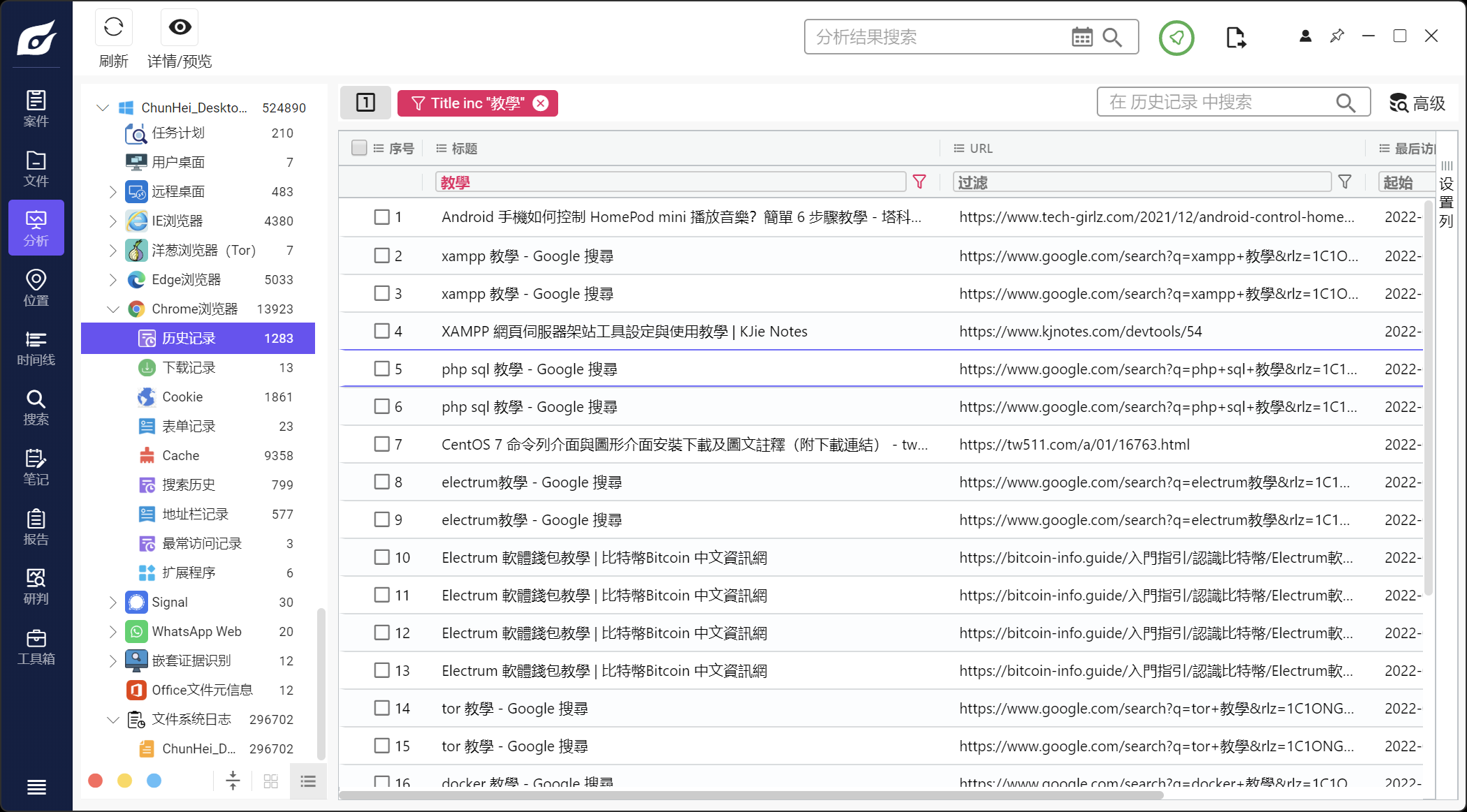Open the 笔记 (Notes) sidebar section

[36, 467]
